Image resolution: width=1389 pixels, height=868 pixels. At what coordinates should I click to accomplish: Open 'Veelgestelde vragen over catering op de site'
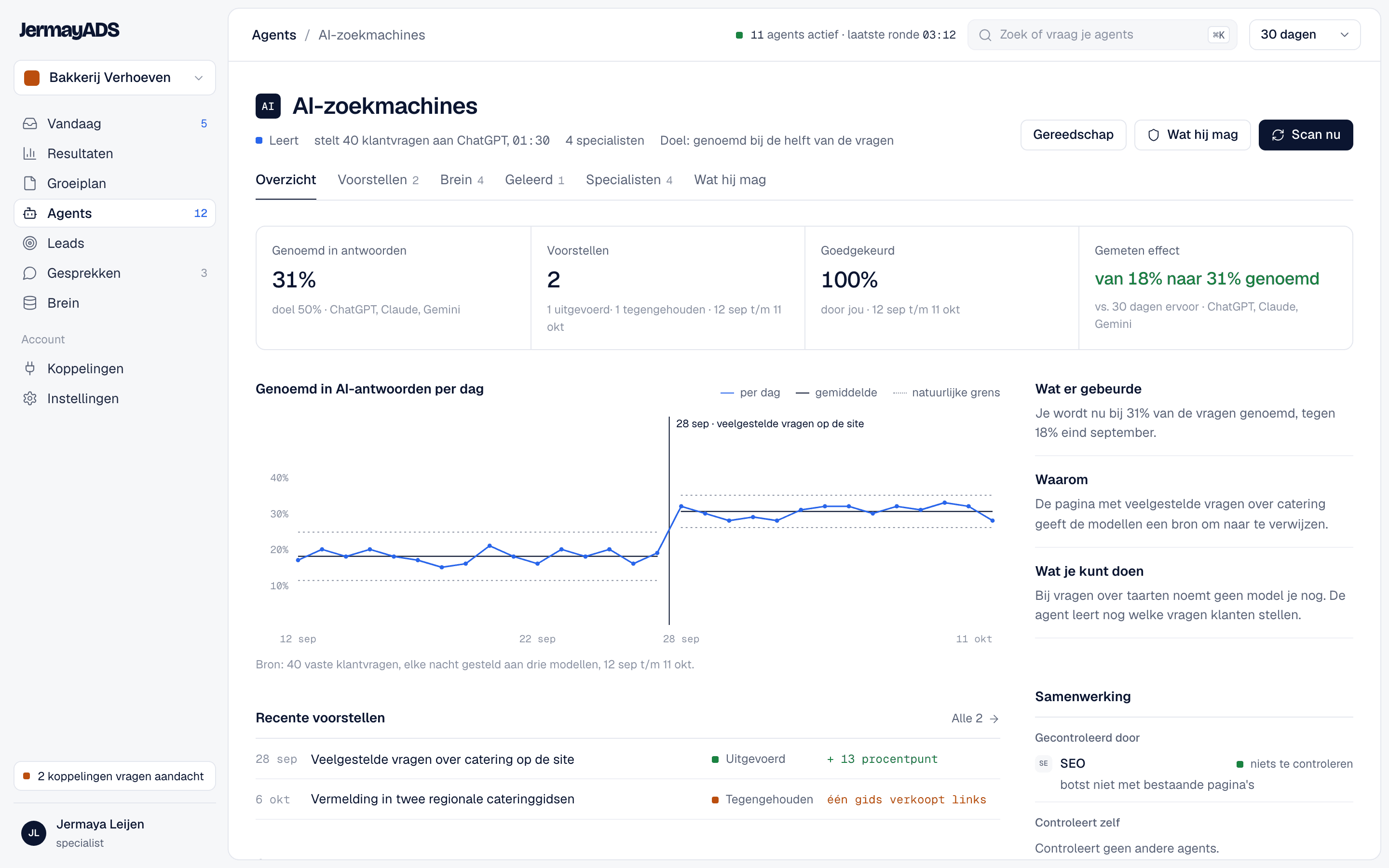(442, 759)
